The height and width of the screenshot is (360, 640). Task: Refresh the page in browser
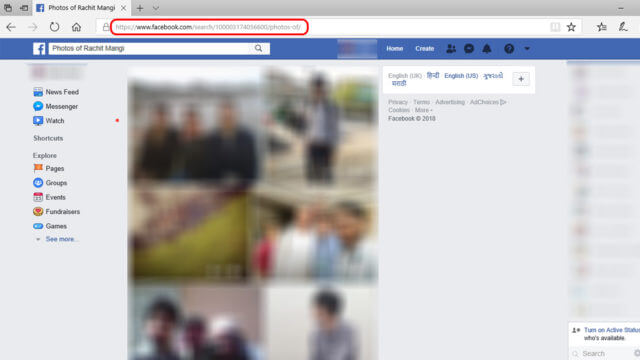pos(54,27)
